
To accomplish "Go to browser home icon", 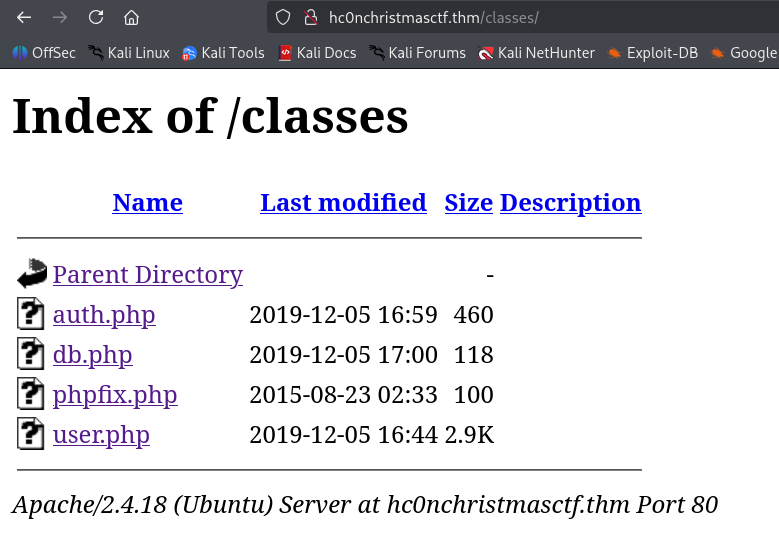I will (131, 17).
